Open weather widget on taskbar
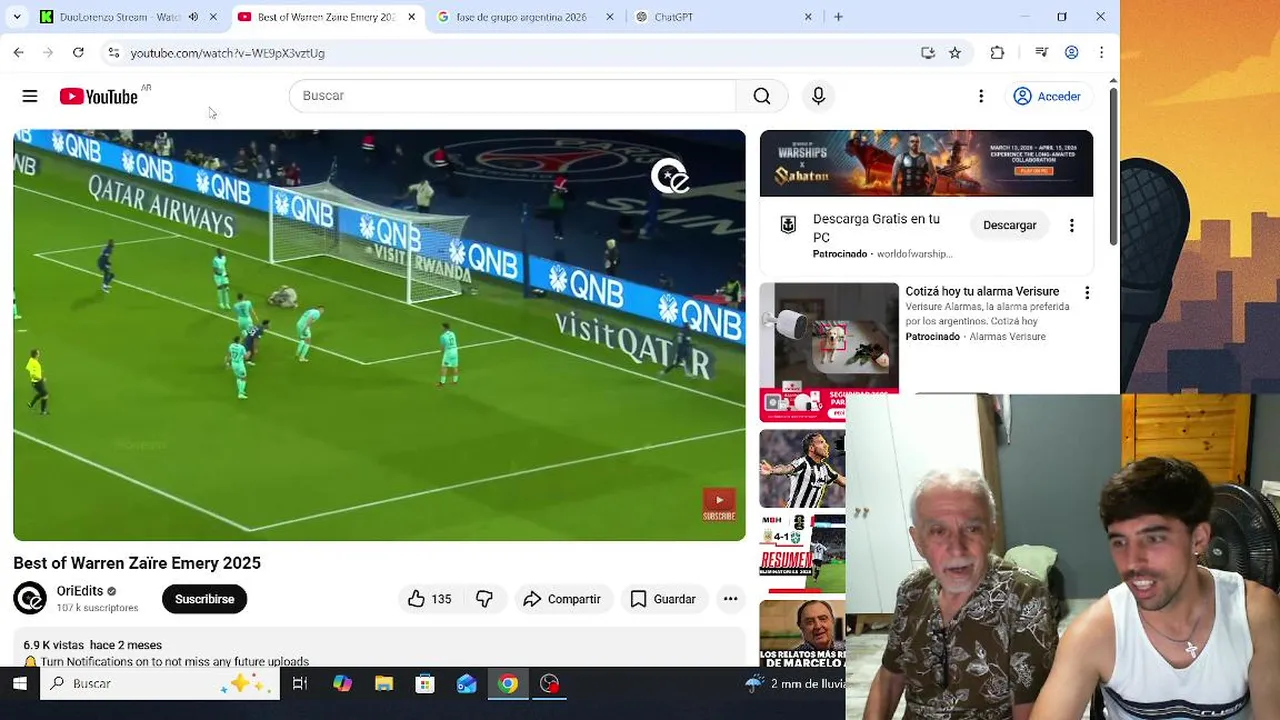 (x=795, y=684)
